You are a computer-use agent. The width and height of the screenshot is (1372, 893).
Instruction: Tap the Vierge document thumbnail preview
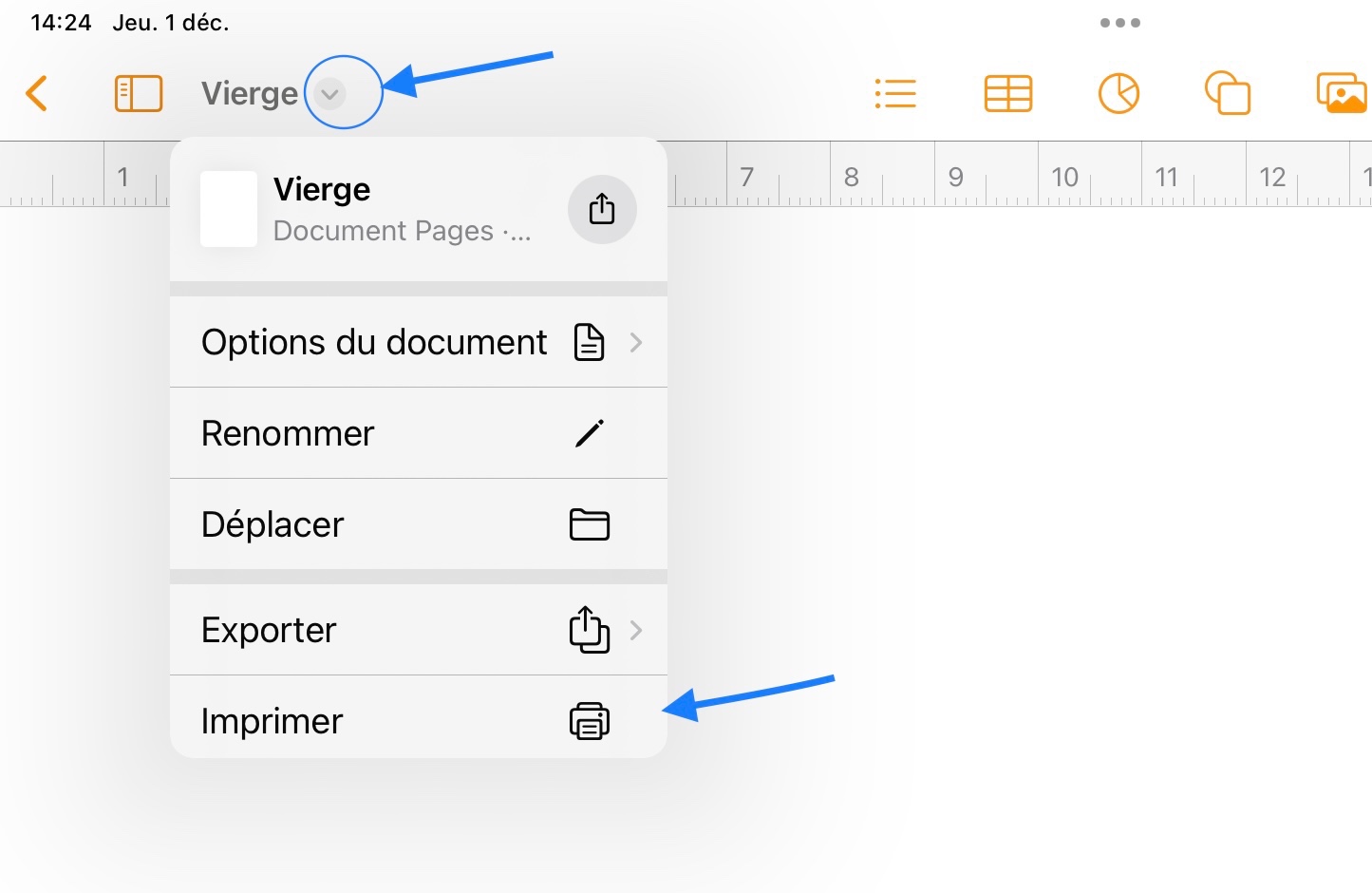pos(229,209)
